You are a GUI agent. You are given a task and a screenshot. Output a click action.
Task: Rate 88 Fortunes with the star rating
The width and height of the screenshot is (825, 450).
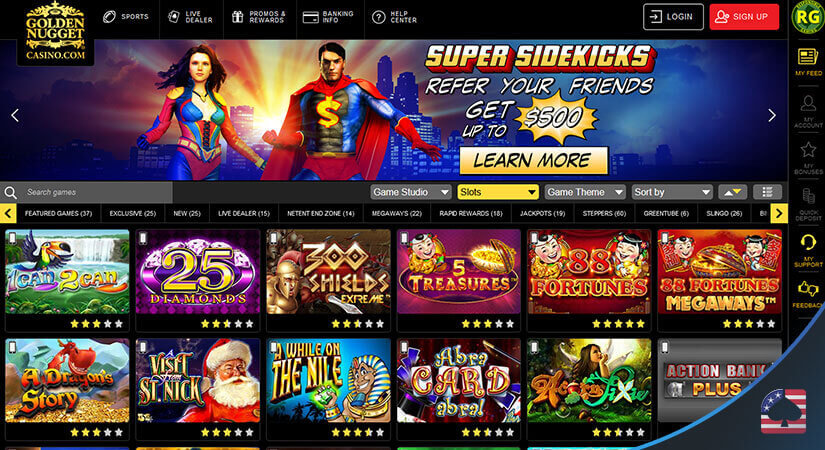(x=618, y=324)
